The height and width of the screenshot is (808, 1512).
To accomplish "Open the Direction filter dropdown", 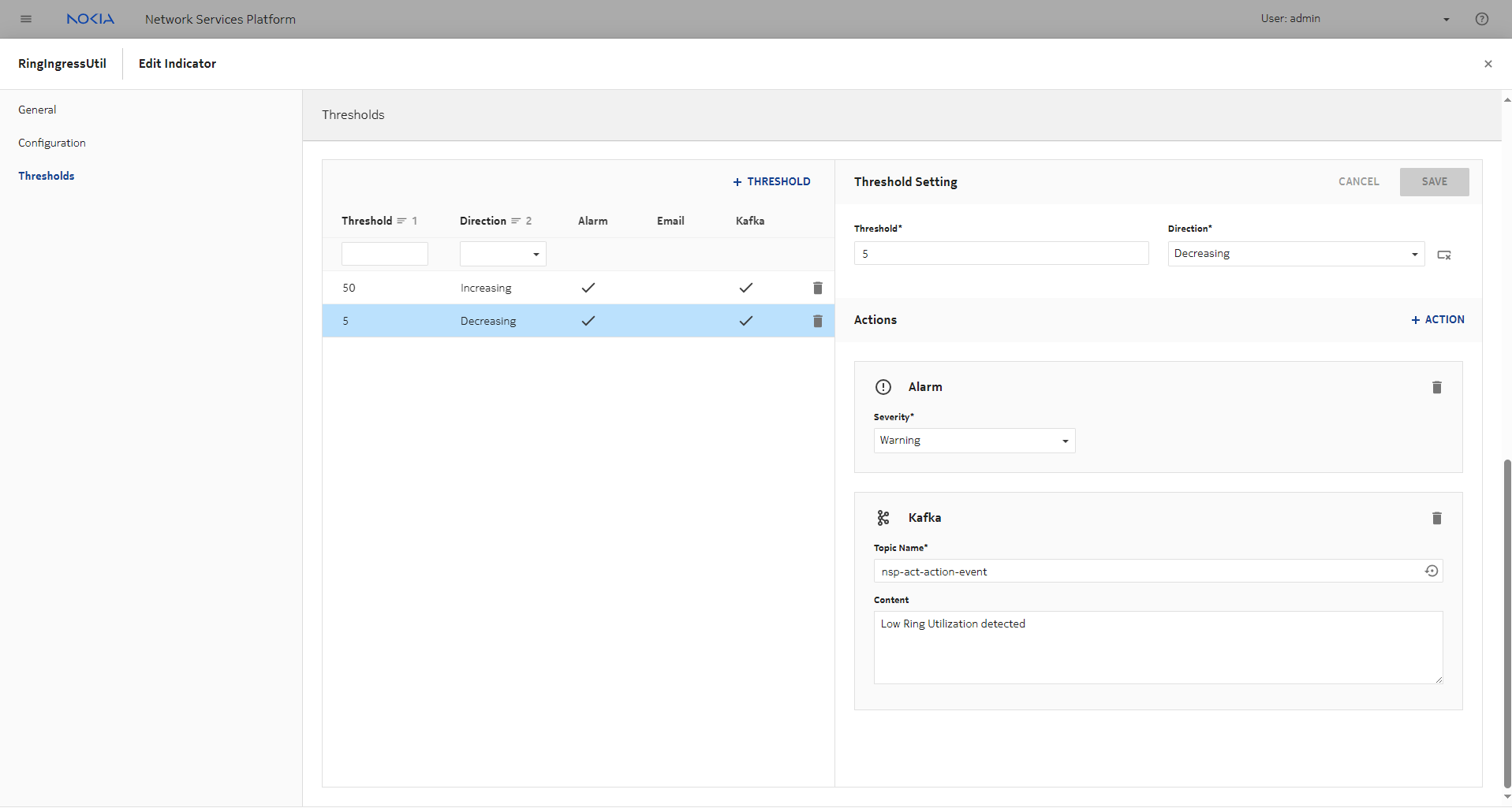I will click(x=503, y=254).
